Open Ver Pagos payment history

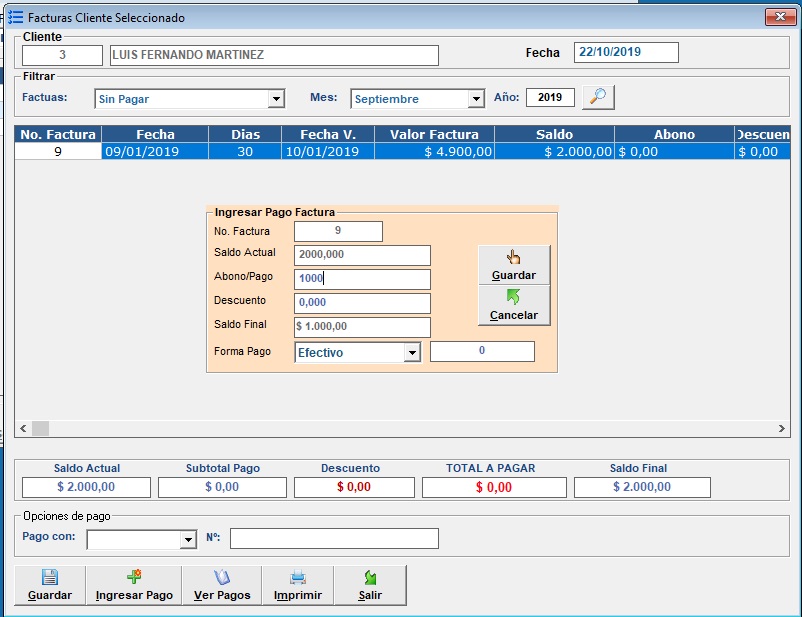click(x=222, y=585)
